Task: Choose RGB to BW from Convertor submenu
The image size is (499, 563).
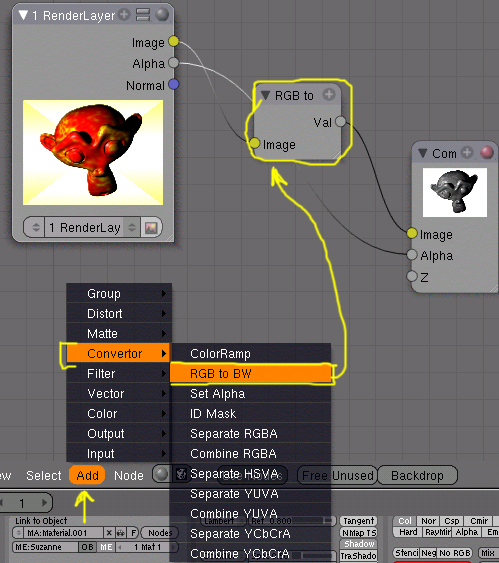Action: point(250,373)
